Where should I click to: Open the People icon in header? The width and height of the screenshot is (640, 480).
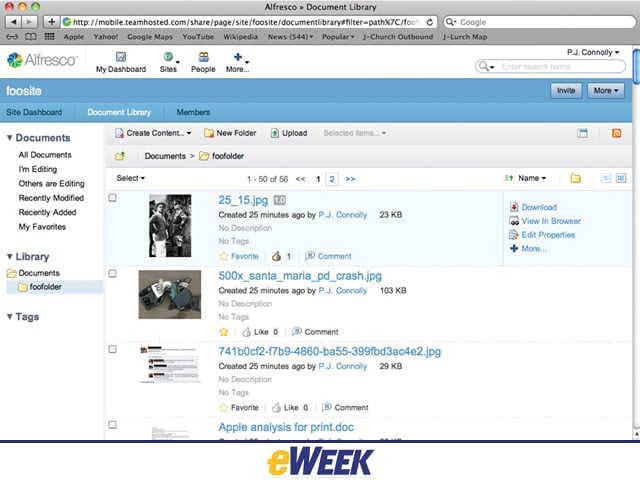(203, 57)
